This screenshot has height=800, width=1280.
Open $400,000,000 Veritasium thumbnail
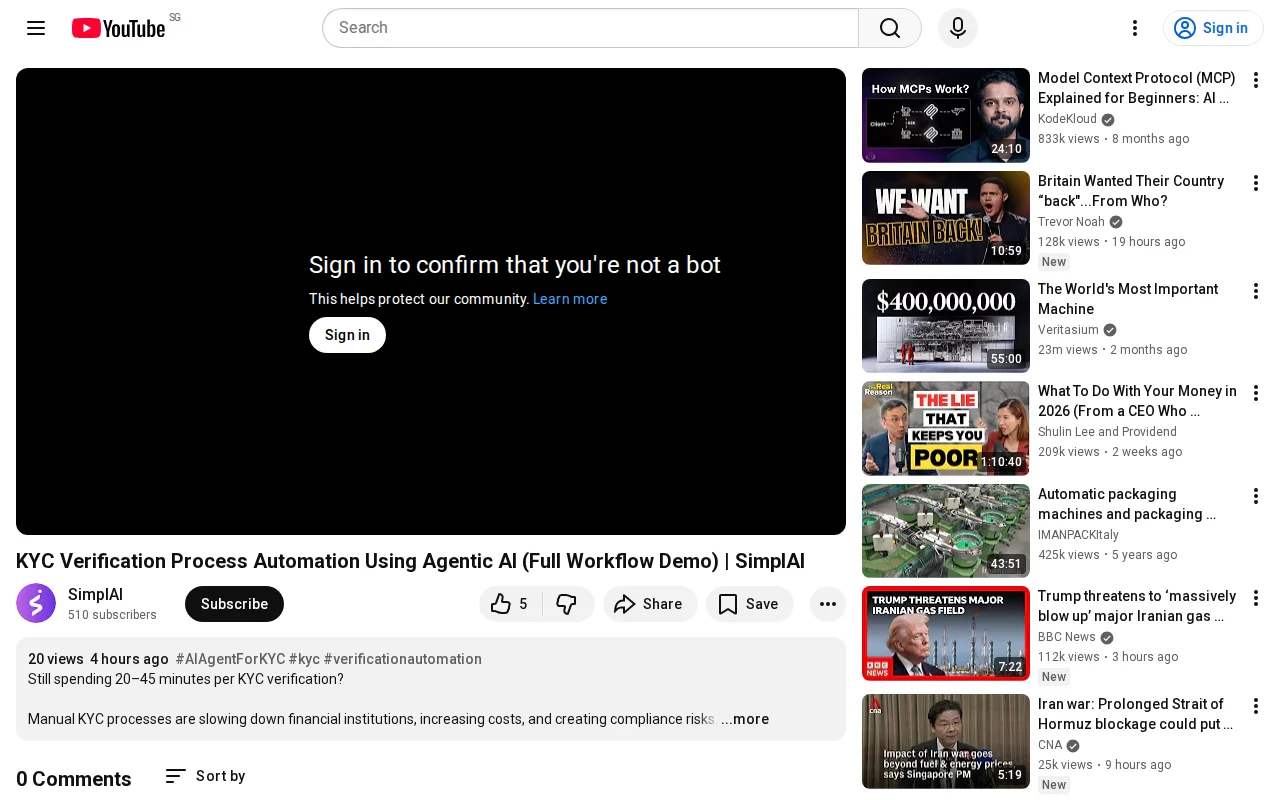[946, 326]
